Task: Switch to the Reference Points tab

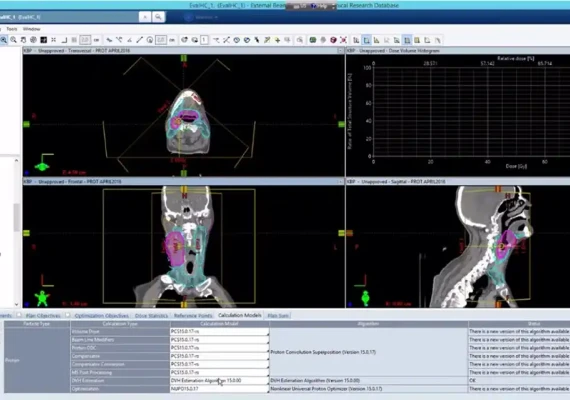Action: coord(193,315)
